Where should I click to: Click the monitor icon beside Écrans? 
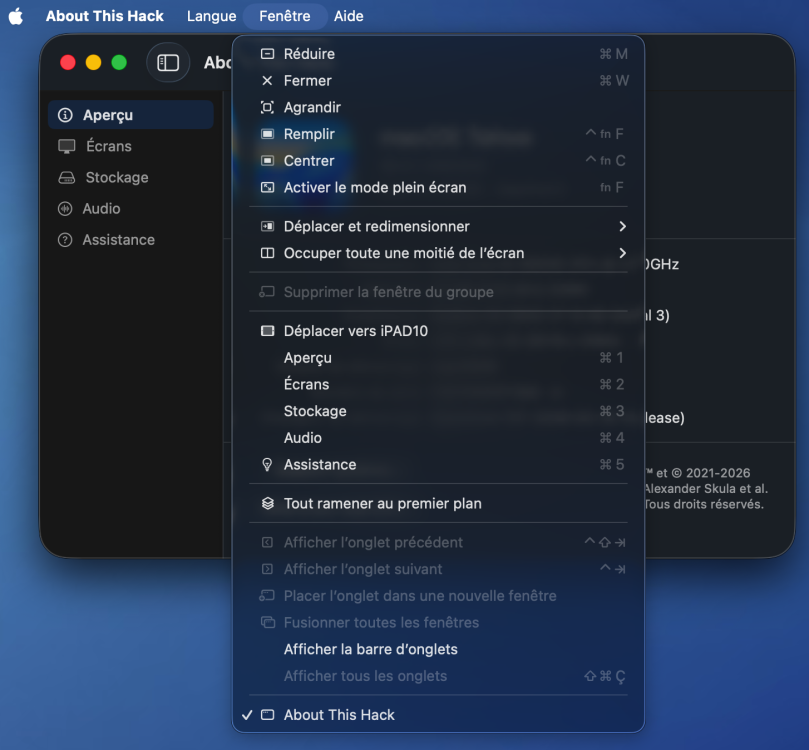coord(67,146)
